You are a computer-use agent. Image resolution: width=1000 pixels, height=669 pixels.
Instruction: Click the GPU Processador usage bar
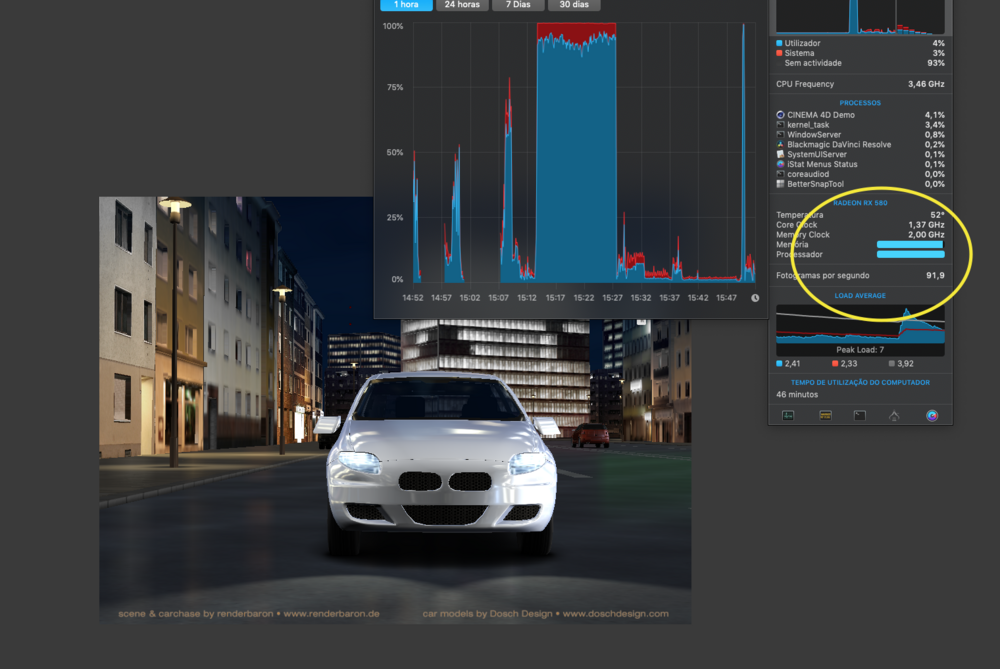910,254
